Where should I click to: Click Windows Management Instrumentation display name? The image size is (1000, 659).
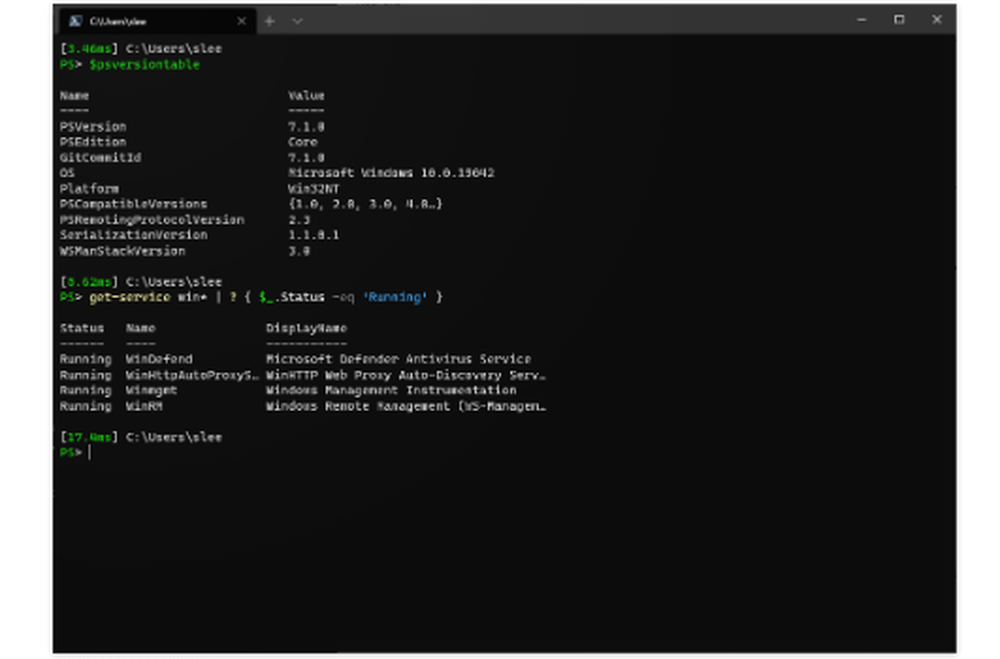[391, 390]
